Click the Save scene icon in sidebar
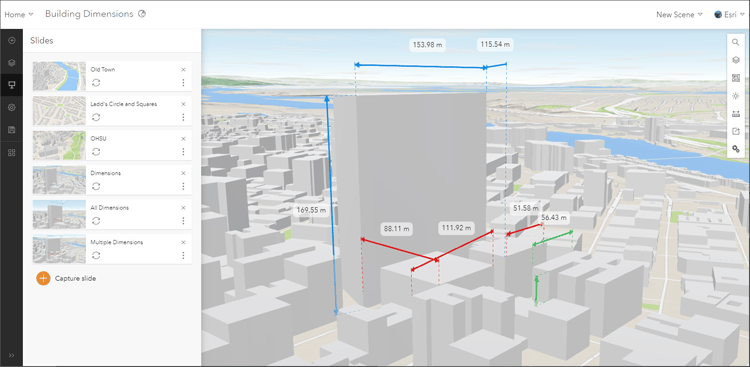The image size is (750, 367). click(12, 130)
